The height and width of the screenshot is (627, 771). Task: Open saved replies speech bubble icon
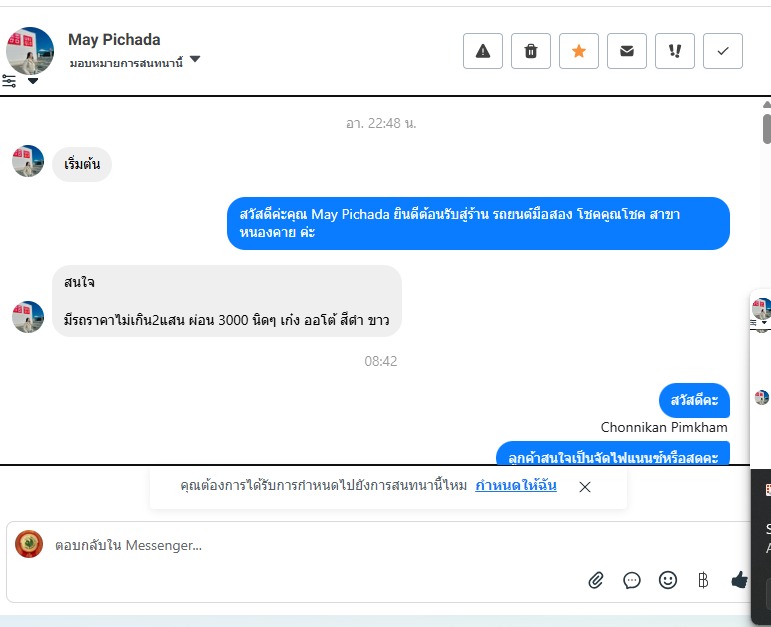click(x=631, y=580)
